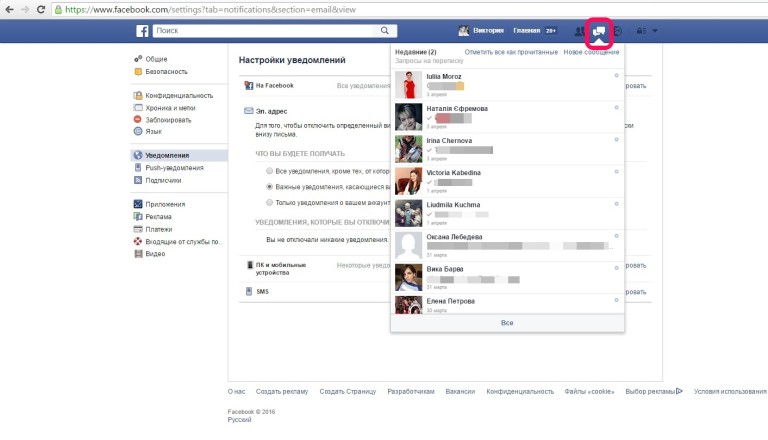Click Файлы «cookie» footer link
This screenshot has height=440, width=768.
589,391
